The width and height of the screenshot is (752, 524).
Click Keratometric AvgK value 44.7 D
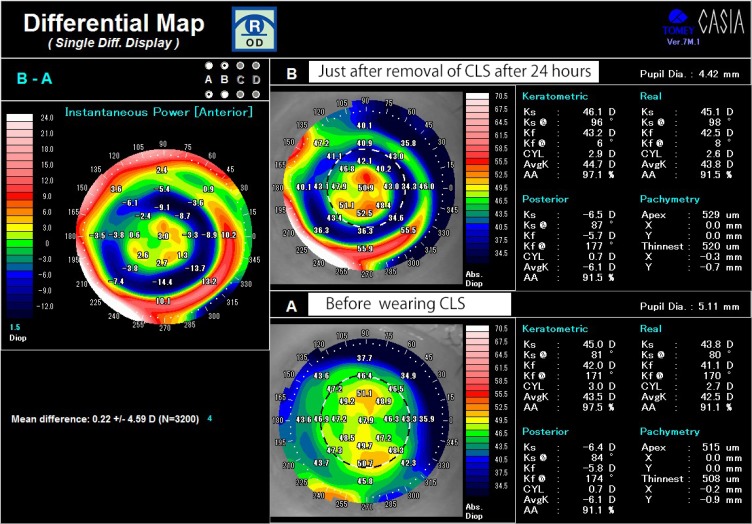click(x=599, y=164)
